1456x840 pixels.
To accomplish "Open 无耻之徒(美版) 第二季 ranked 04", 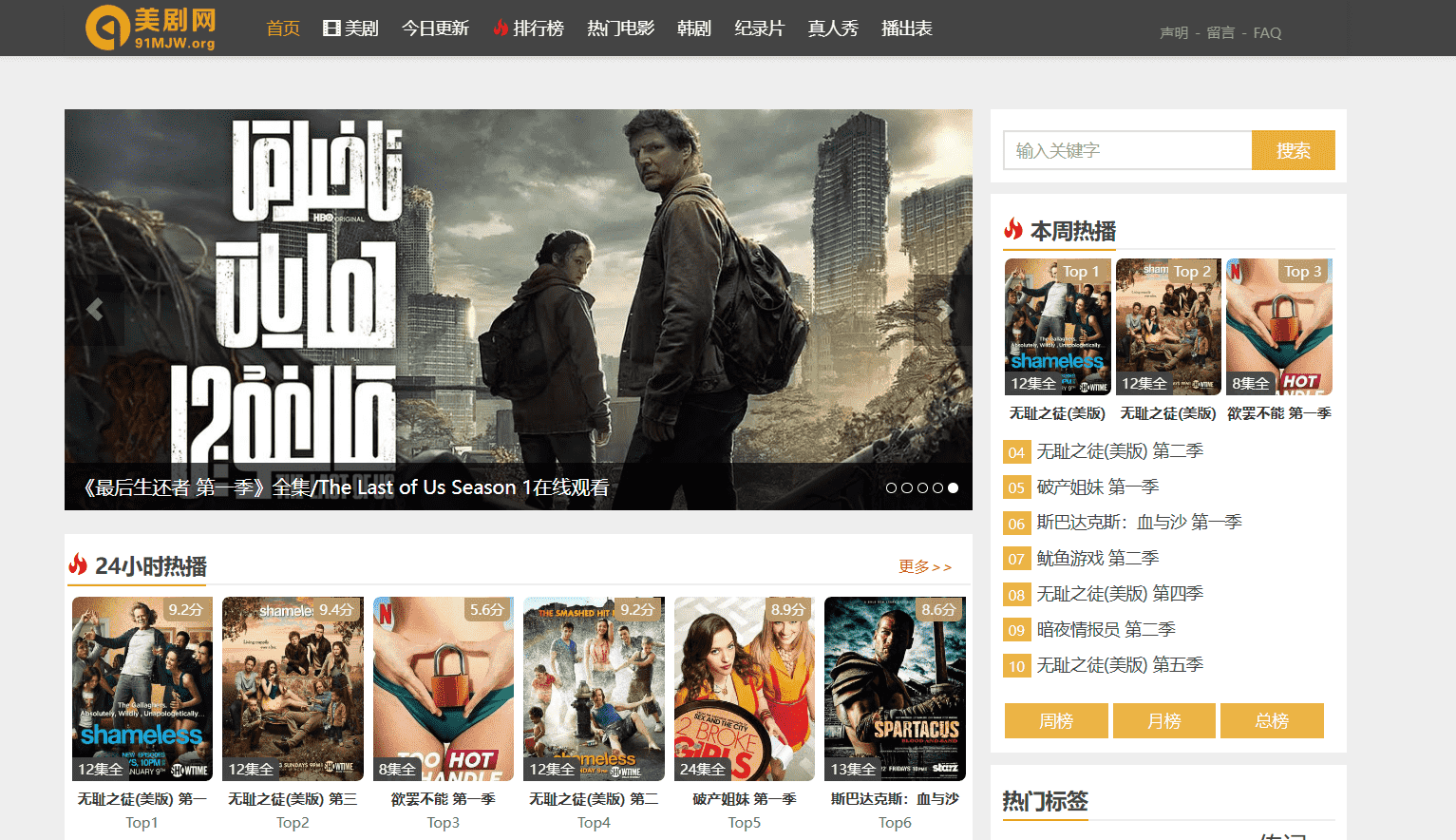I will (x=1120, y=451).
